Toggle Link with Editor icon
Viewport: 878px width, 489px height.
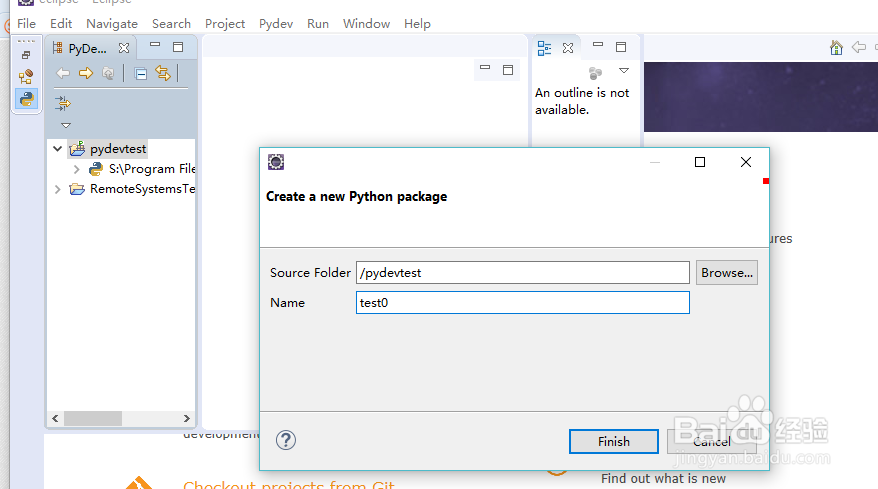[x=163, y=73]
